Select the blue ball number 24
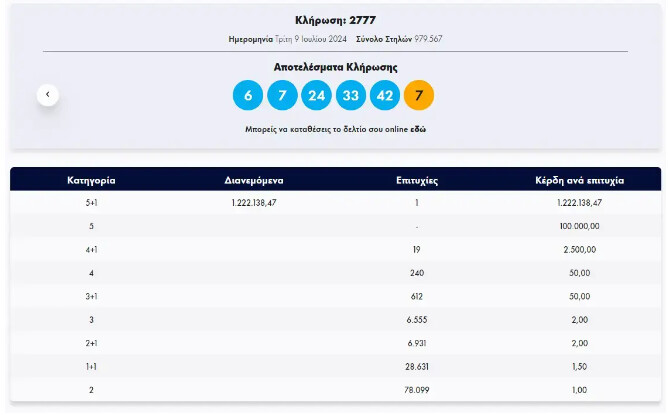This screenshot has width=668, height=415. pos(318,95)
